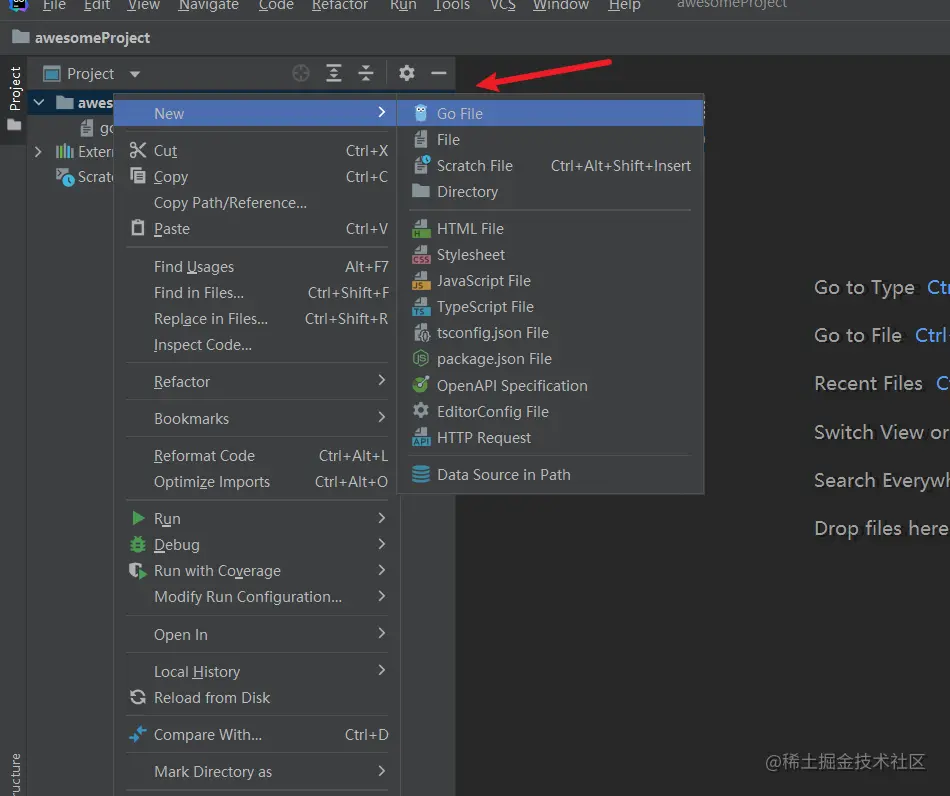Viewport: 950px width, 796px height.
Task: Open the Refactor menu in menu bar
Action: tap(339, 5)
